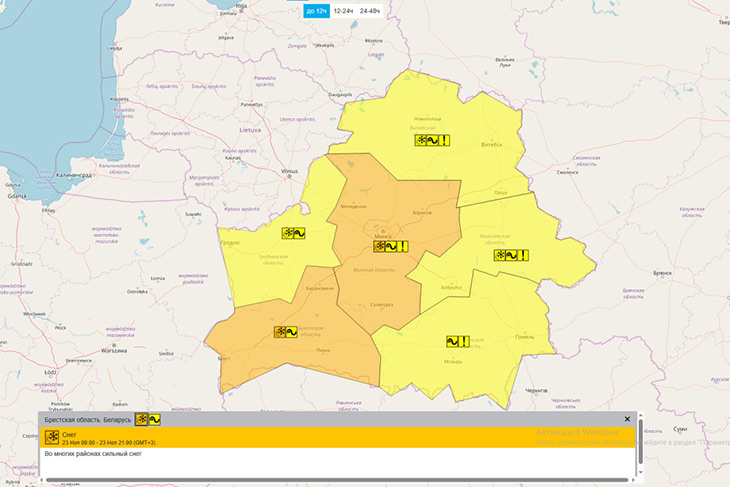Click exclamation warning icon in Mogilev region
Screen dimensions: 730x487
click(523, 255)
